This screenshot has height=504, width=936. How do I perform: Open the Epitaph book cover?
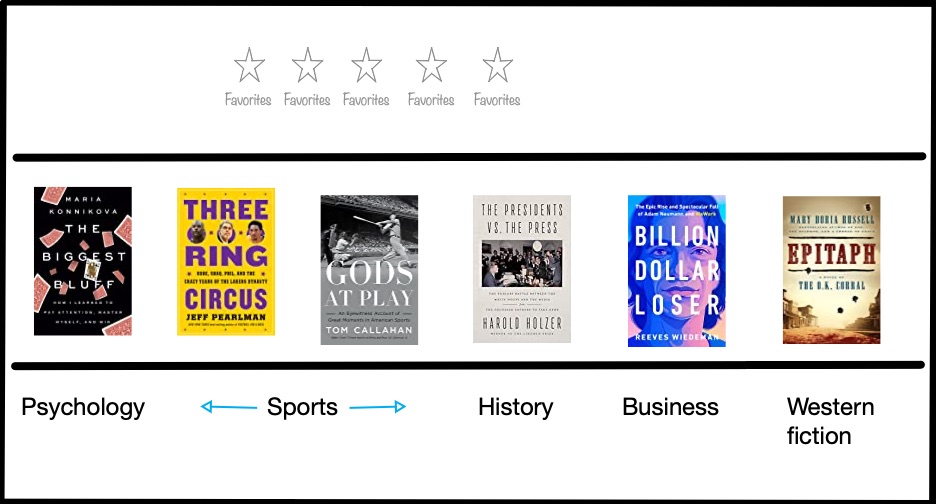[831, 270]
